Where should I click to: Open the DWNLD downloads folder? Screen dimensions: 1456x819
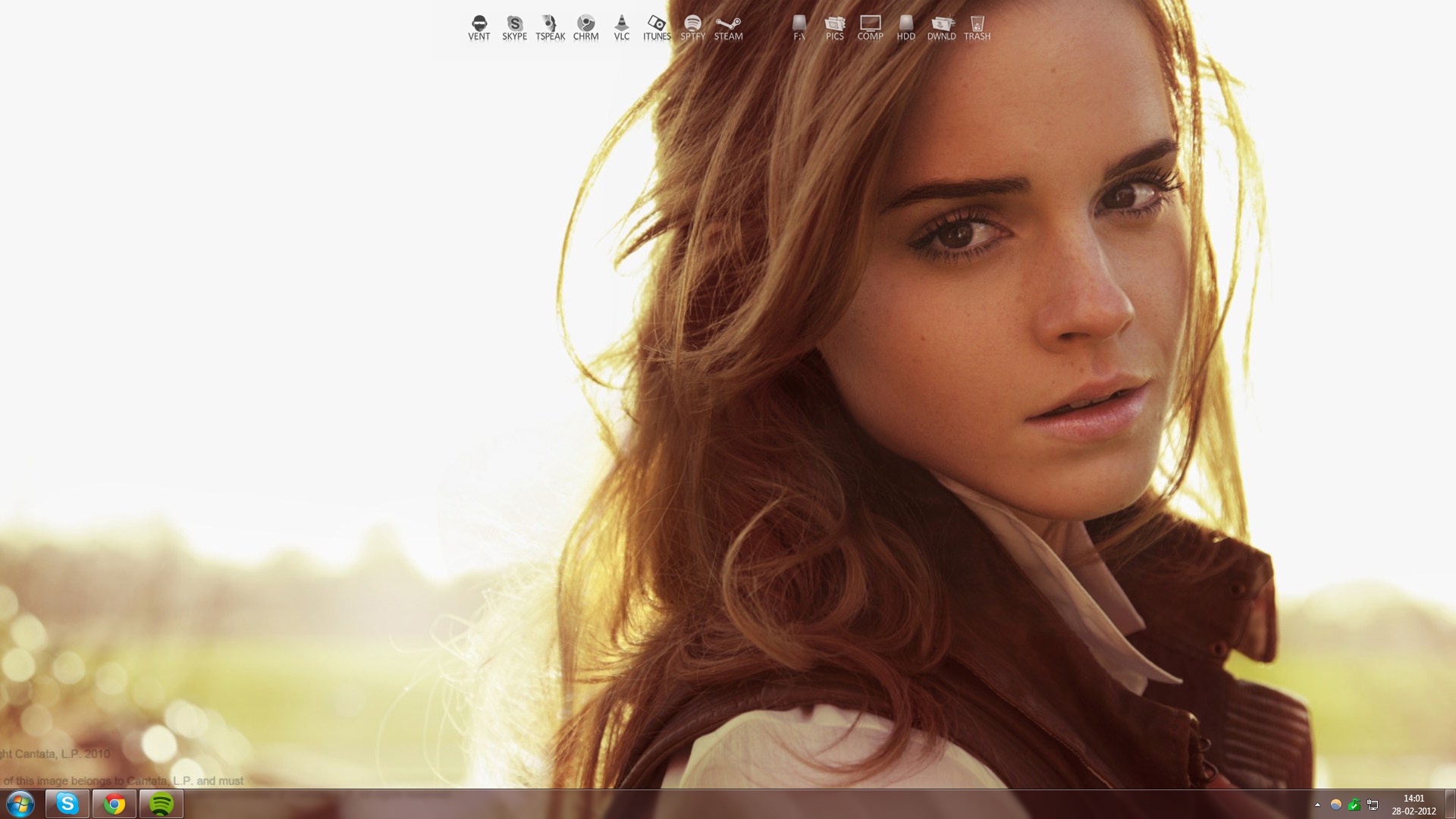coord(941,27)
